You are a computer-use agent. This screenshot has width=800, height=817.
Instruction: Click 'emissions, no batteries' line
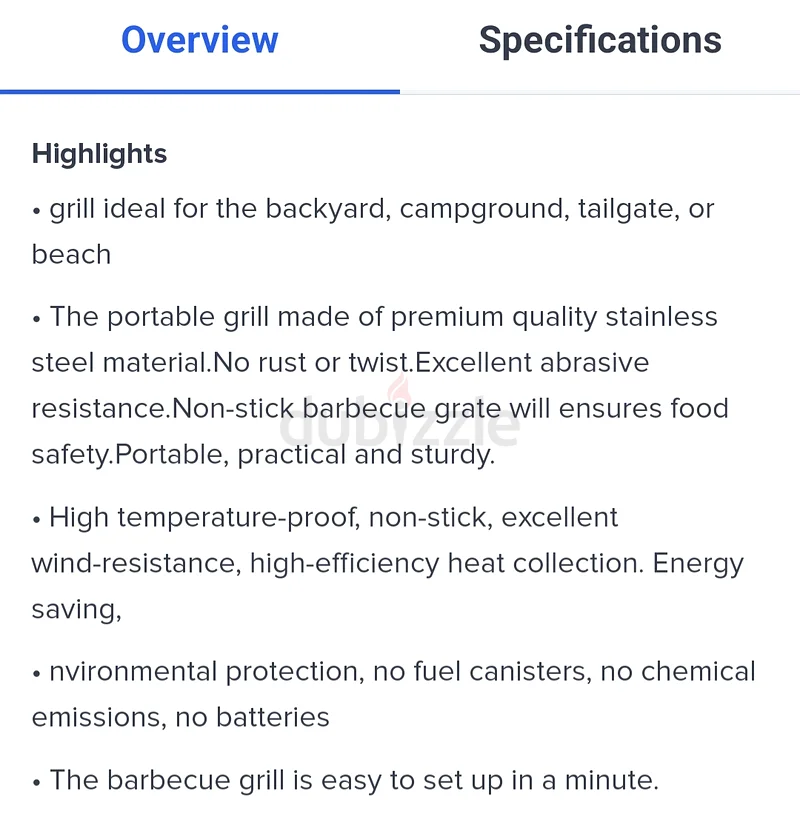click(x=180, y=717)
